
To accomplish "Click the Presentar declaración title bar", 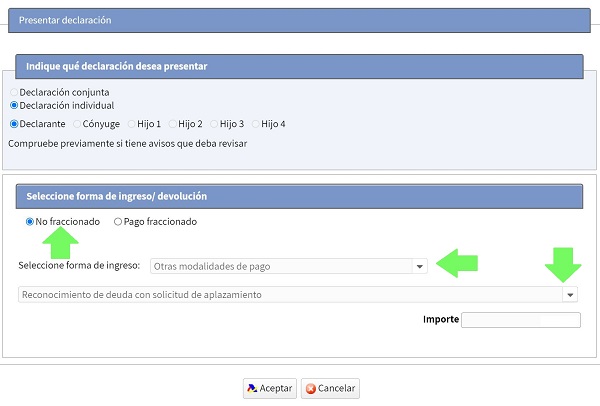I will click(300, 19).
